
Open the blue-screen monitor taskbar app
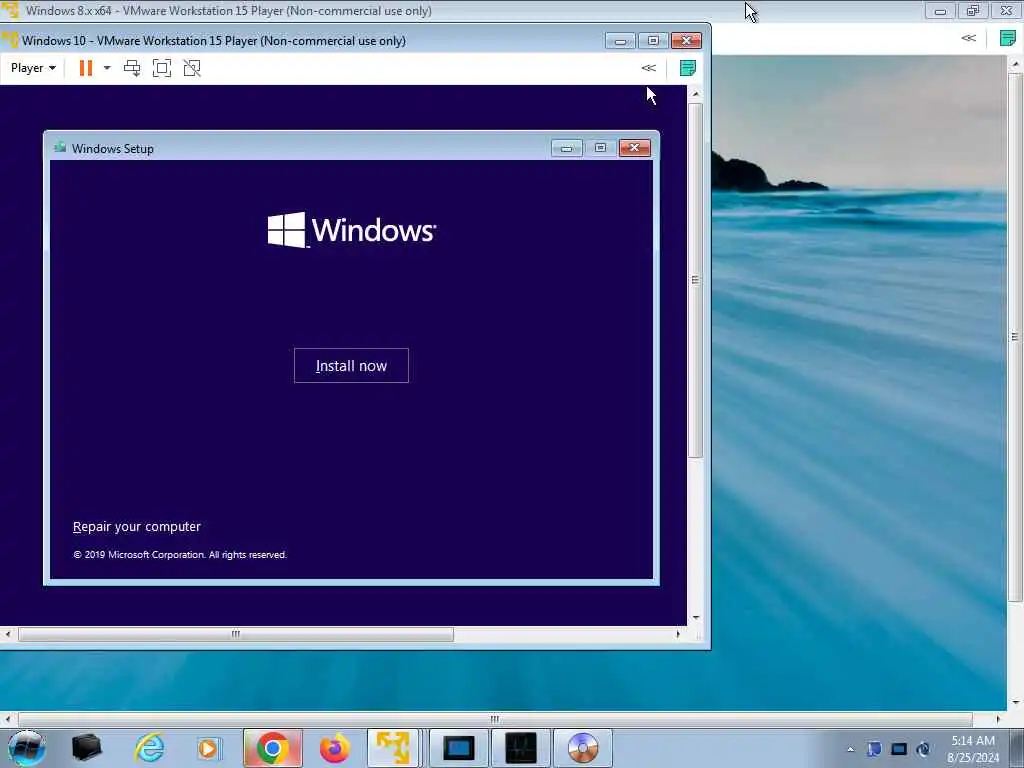458,748
